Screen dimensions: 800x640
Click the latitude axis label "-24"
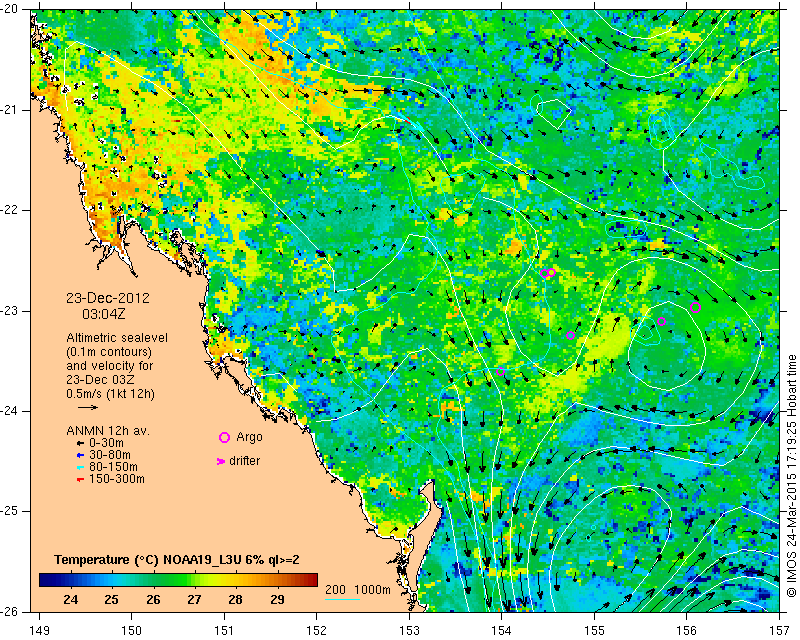click(10, 411)
